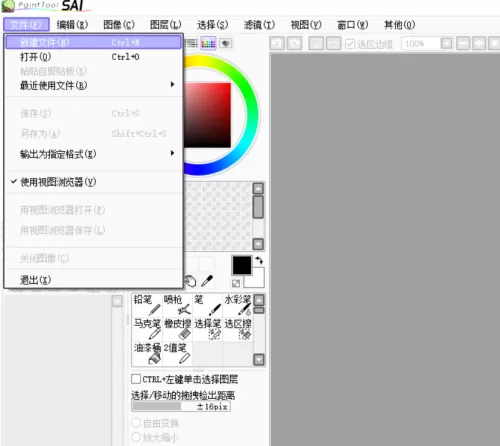Select the 喷枪 airbrush tool
Image resolution: width=500 pixels, height=446 pixels.
click(x=177, y=305)
